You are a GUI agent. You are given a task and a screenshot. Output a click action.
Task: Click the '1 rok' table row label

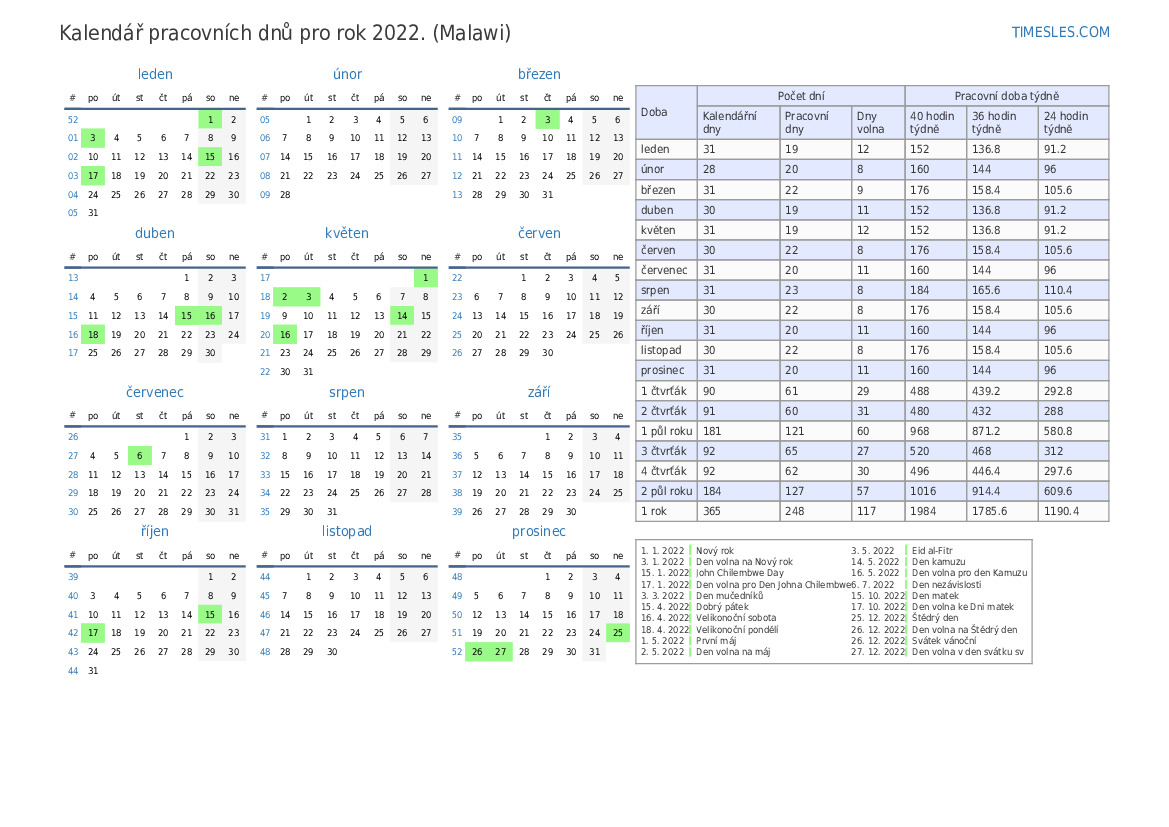tap(657, 511)
